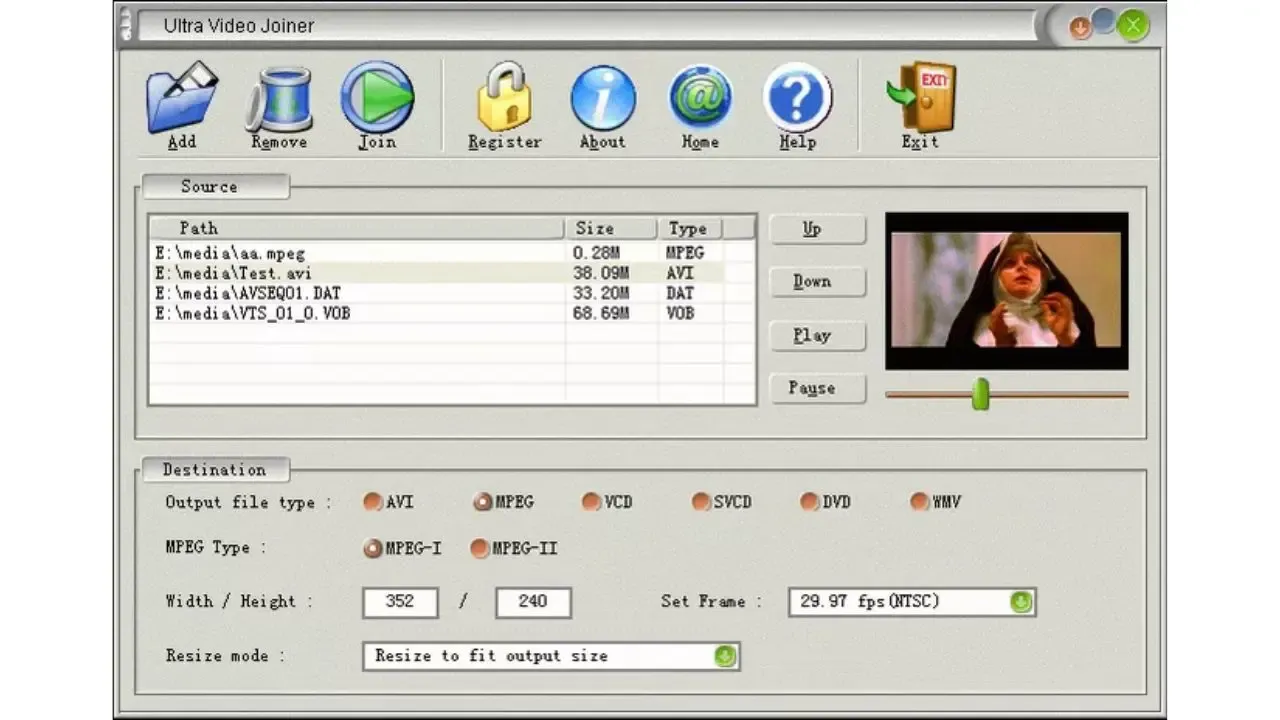Click the Add files folder icon
This screenshot has width=1280, height=720.
tap(181, 98)
